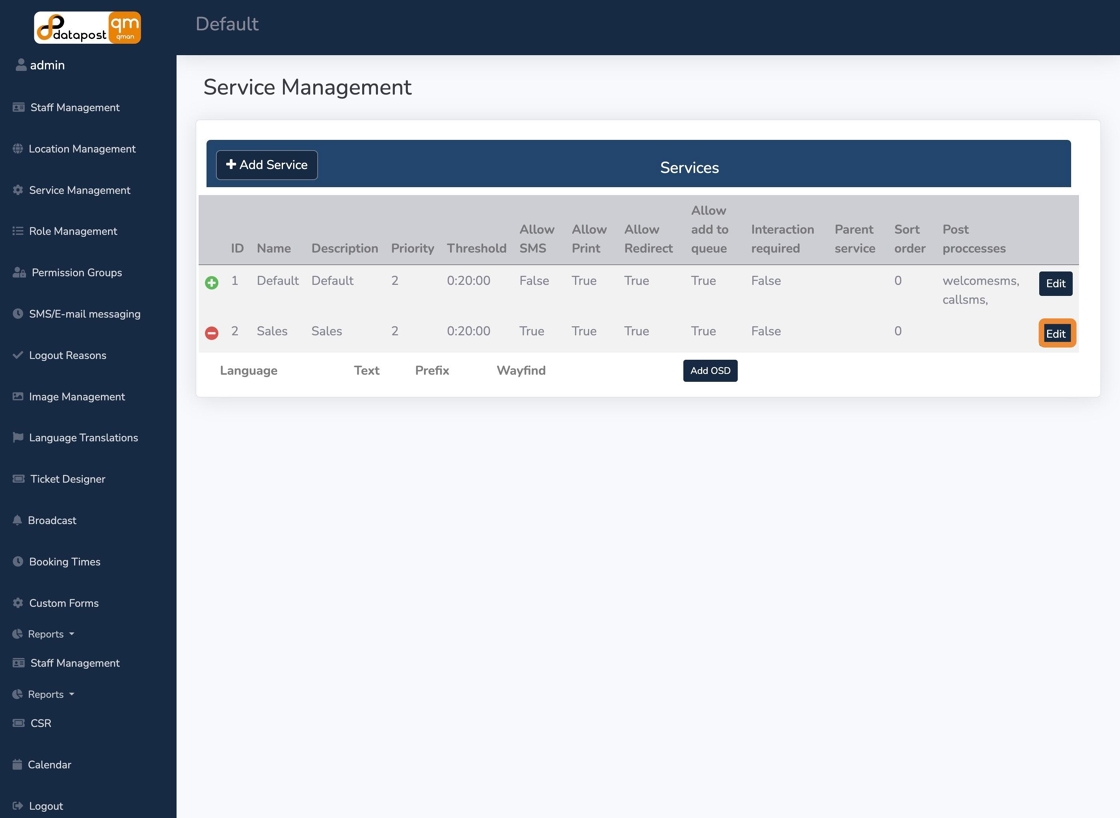Open SMS/E-mail messaging settings
The height and width of the screenshot is (818, 1120).
[84, 314]
